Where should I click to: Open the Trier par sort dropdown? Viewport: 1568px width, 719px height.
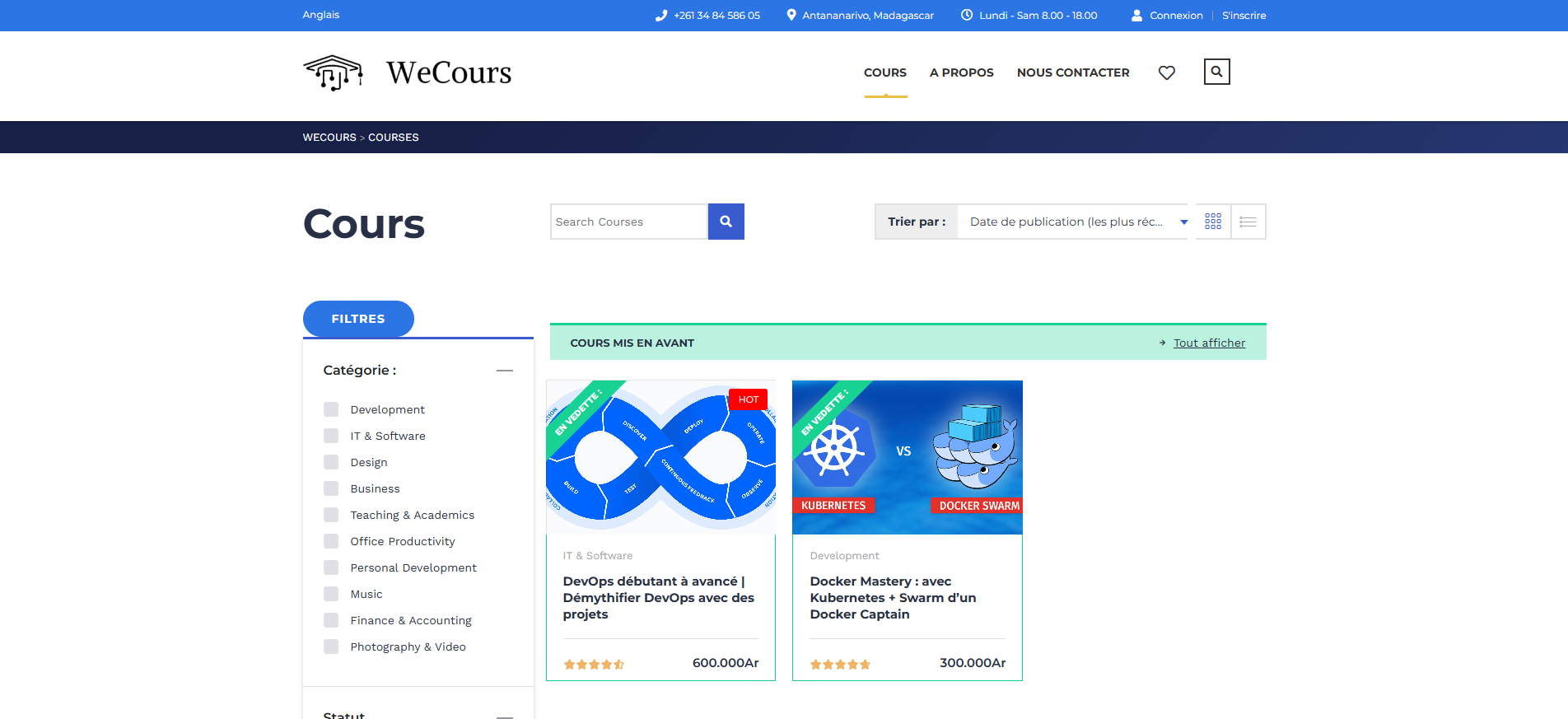tap(1072, 222)
